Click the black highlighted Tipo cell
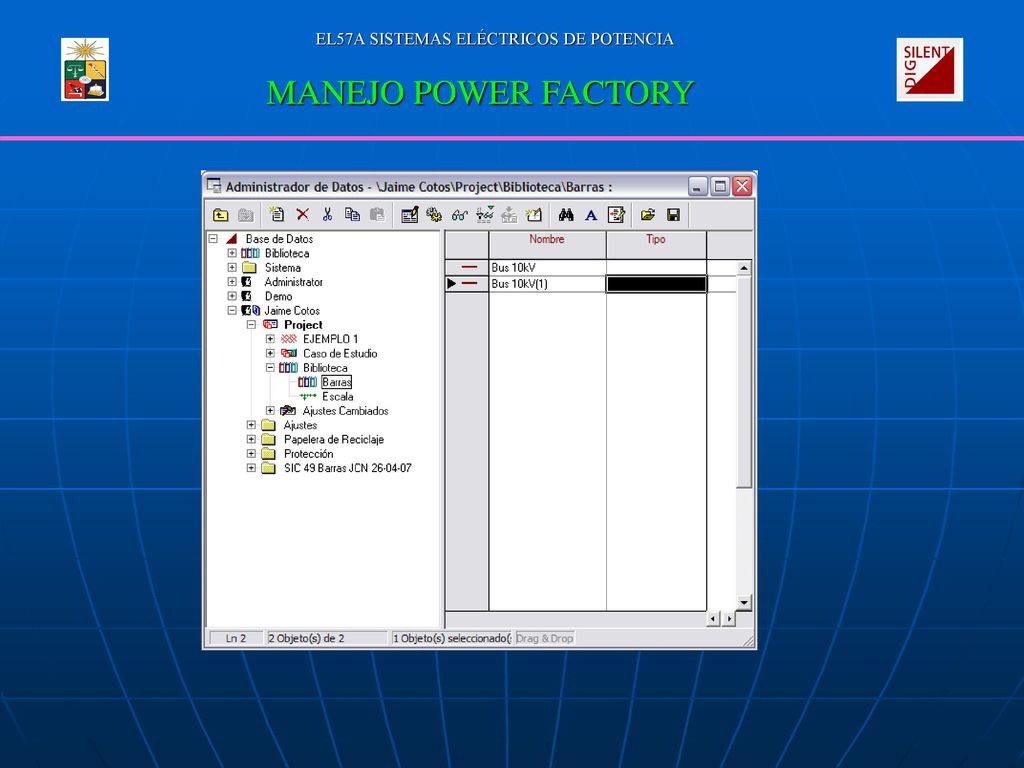The image size is (1024, 768). [x=656, y=283]
